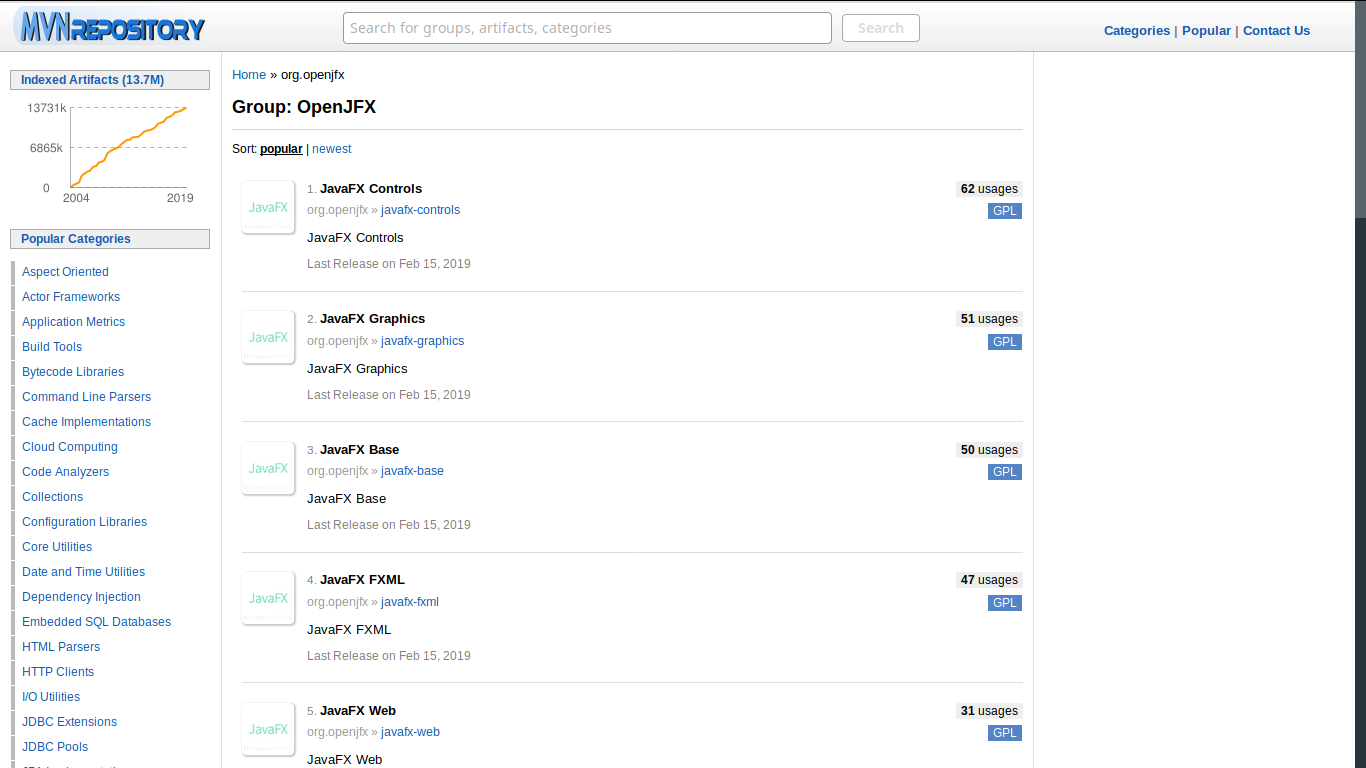The image size is (1366, 768).
Task: Open the Build Tools category
Action: click(x=52, y=347)
